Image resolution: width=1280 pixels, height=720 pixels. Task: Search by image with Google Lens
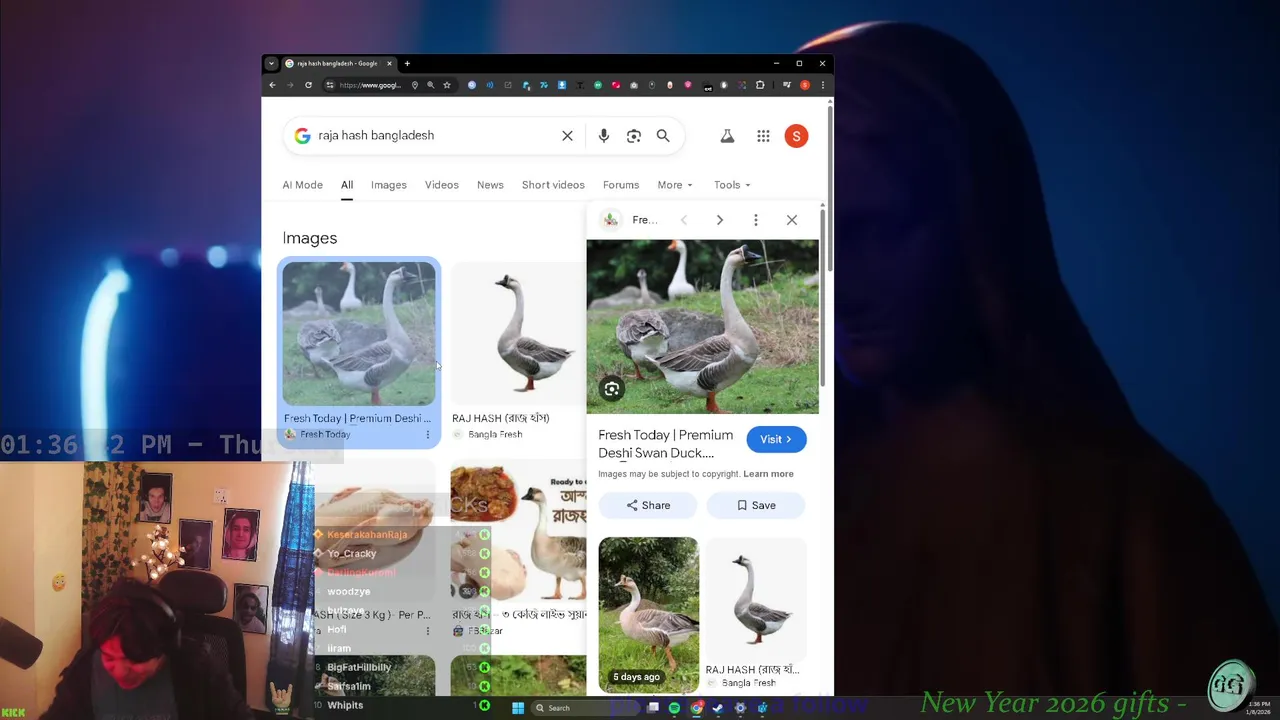click(x=633, y=136)
